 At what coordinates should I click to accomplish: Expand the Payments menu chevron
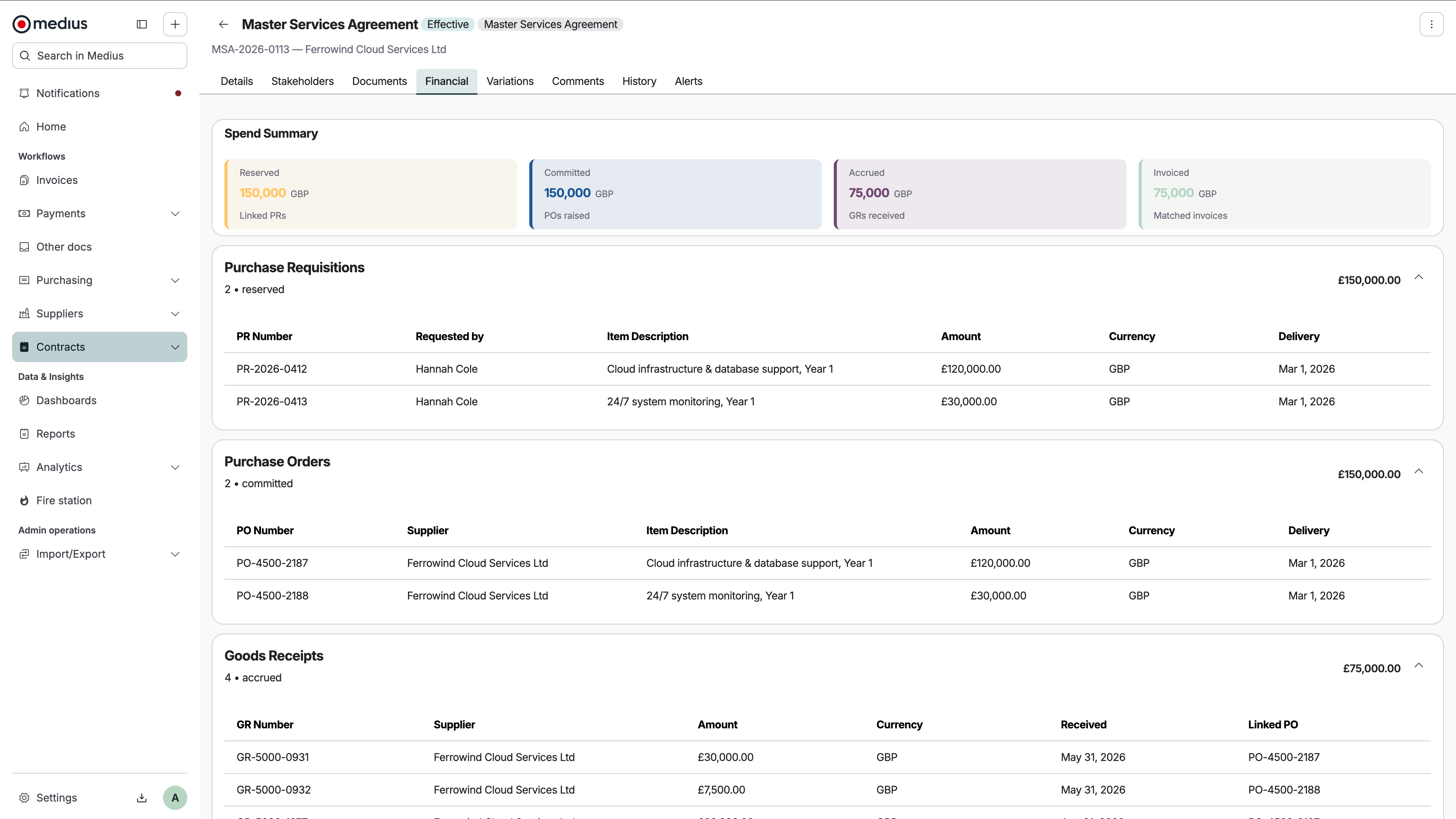[x=175, y=213]
